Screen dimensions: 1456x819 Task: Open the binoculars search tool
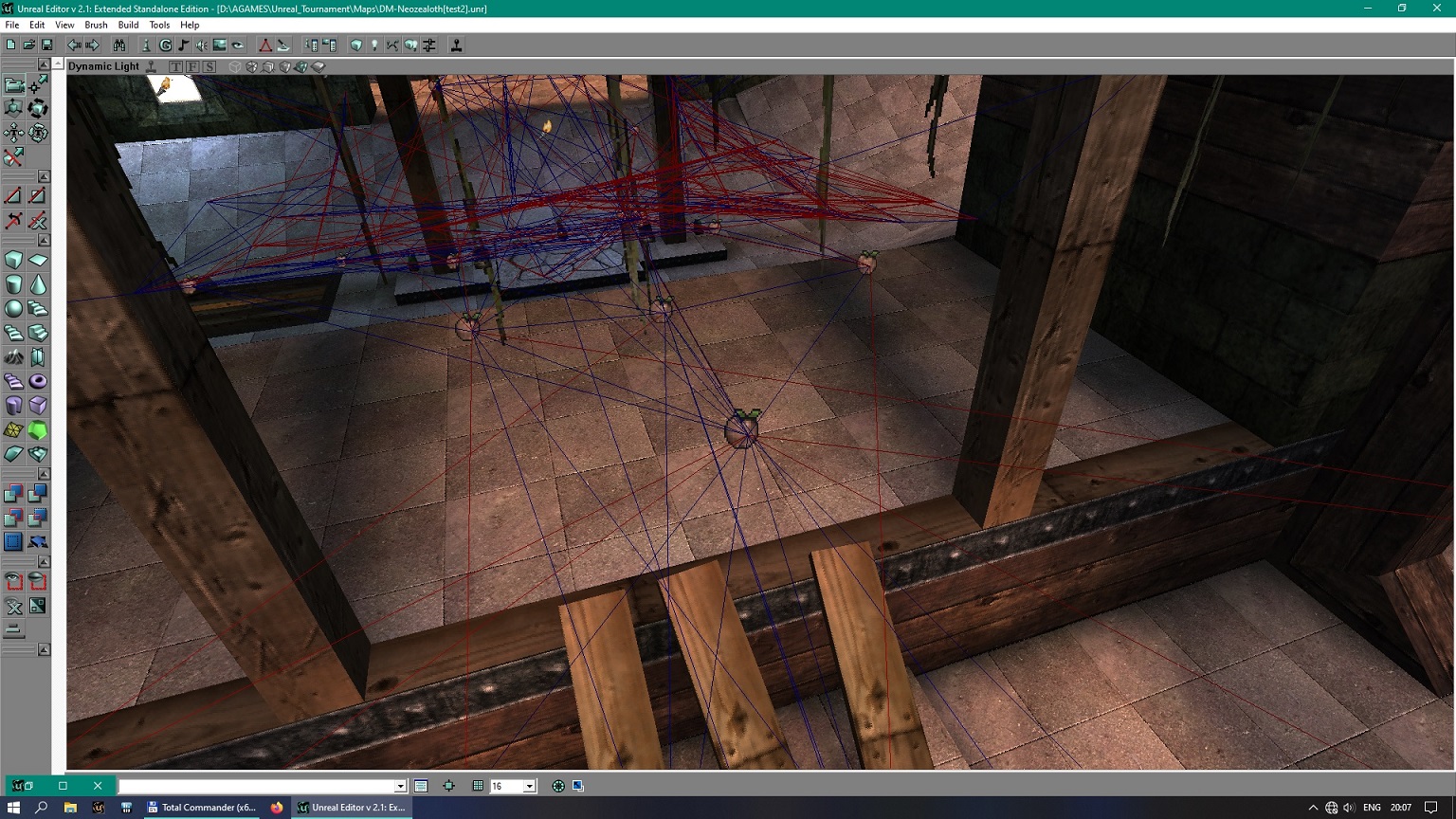pos(119,45)
